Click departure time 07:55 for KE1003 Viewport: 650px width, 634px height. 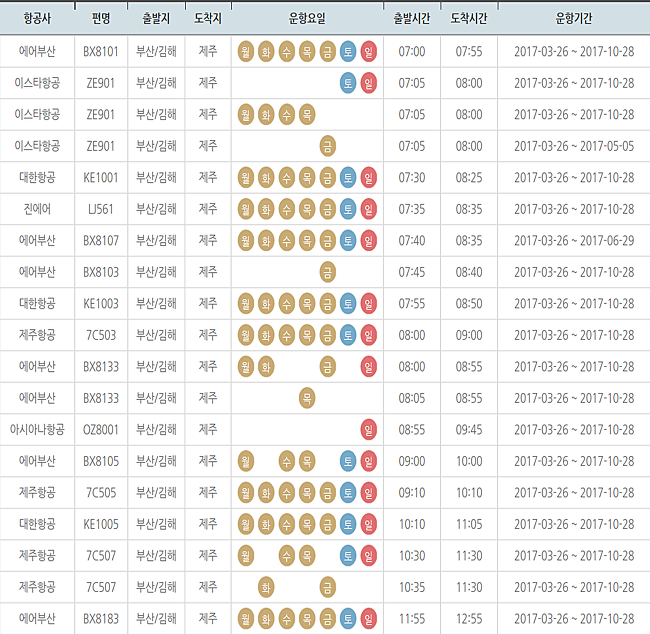pyautogui.click(x=412, y=304)
